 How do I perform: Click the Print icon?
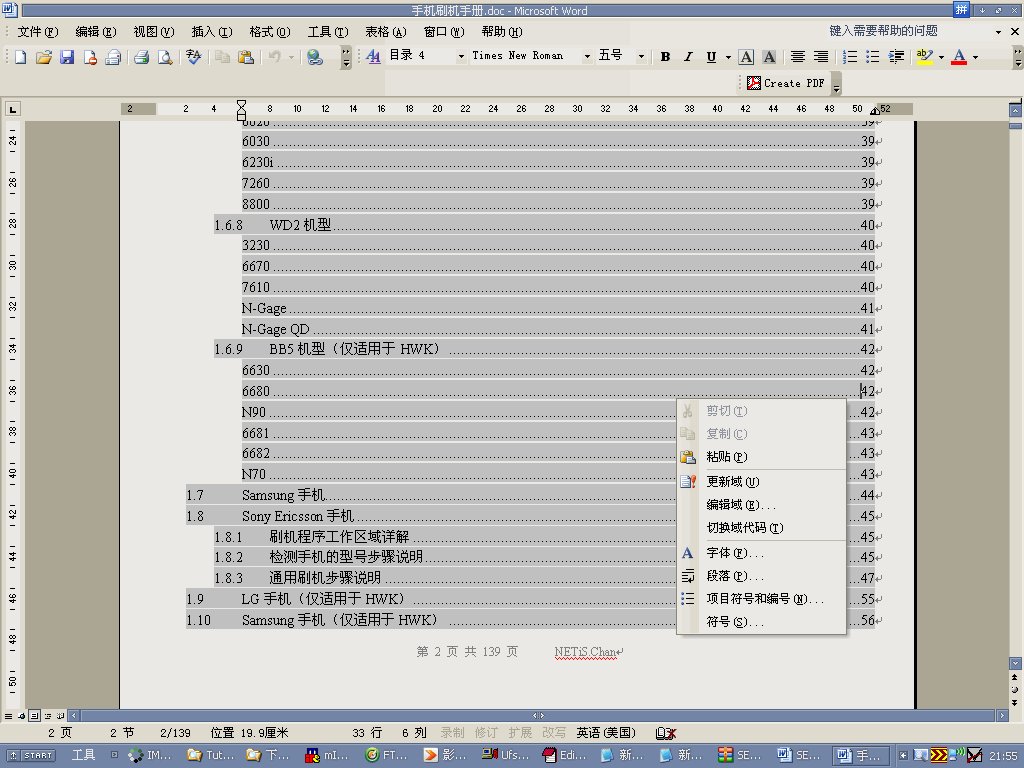point(142,57)
